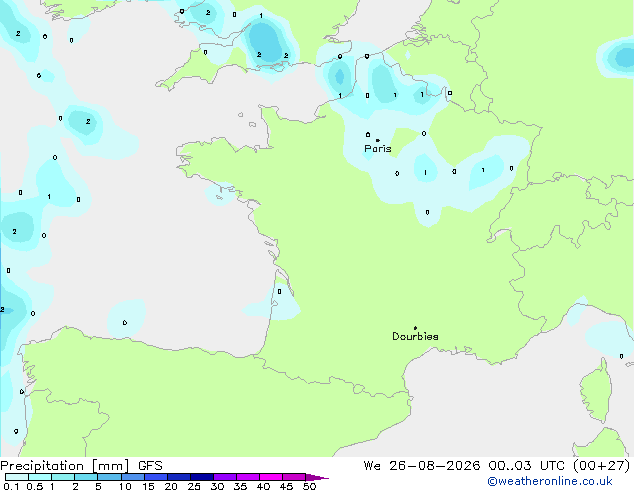Pick the 35–40 mm legend swatch

pos(247,477)
